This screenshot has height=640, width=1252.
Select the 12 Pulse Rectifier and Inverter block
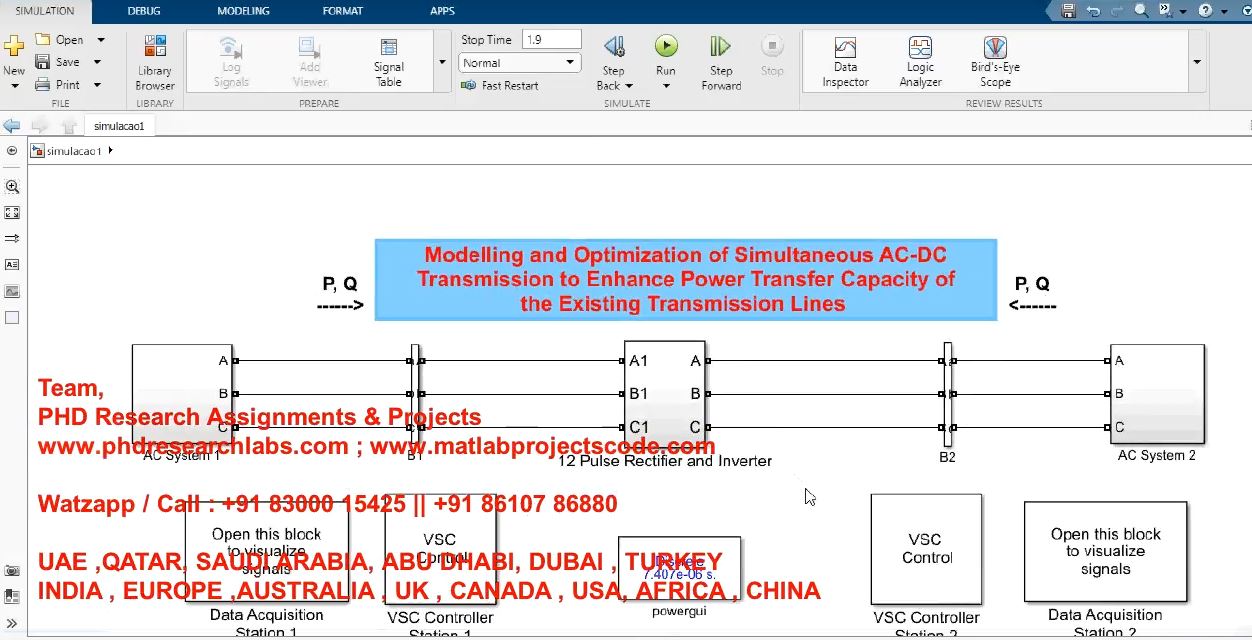[x=664, y=394]
